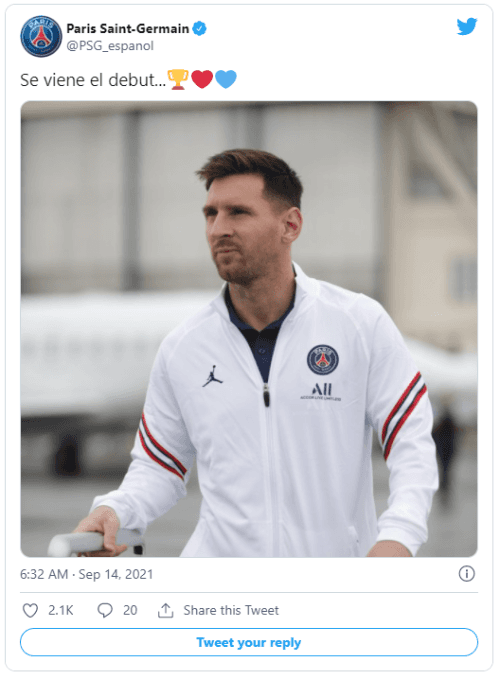The width and height of the screenshot is (500, 679).
Task: Click the trophy emoji in tweet text
Action: [x=178, y=79]
